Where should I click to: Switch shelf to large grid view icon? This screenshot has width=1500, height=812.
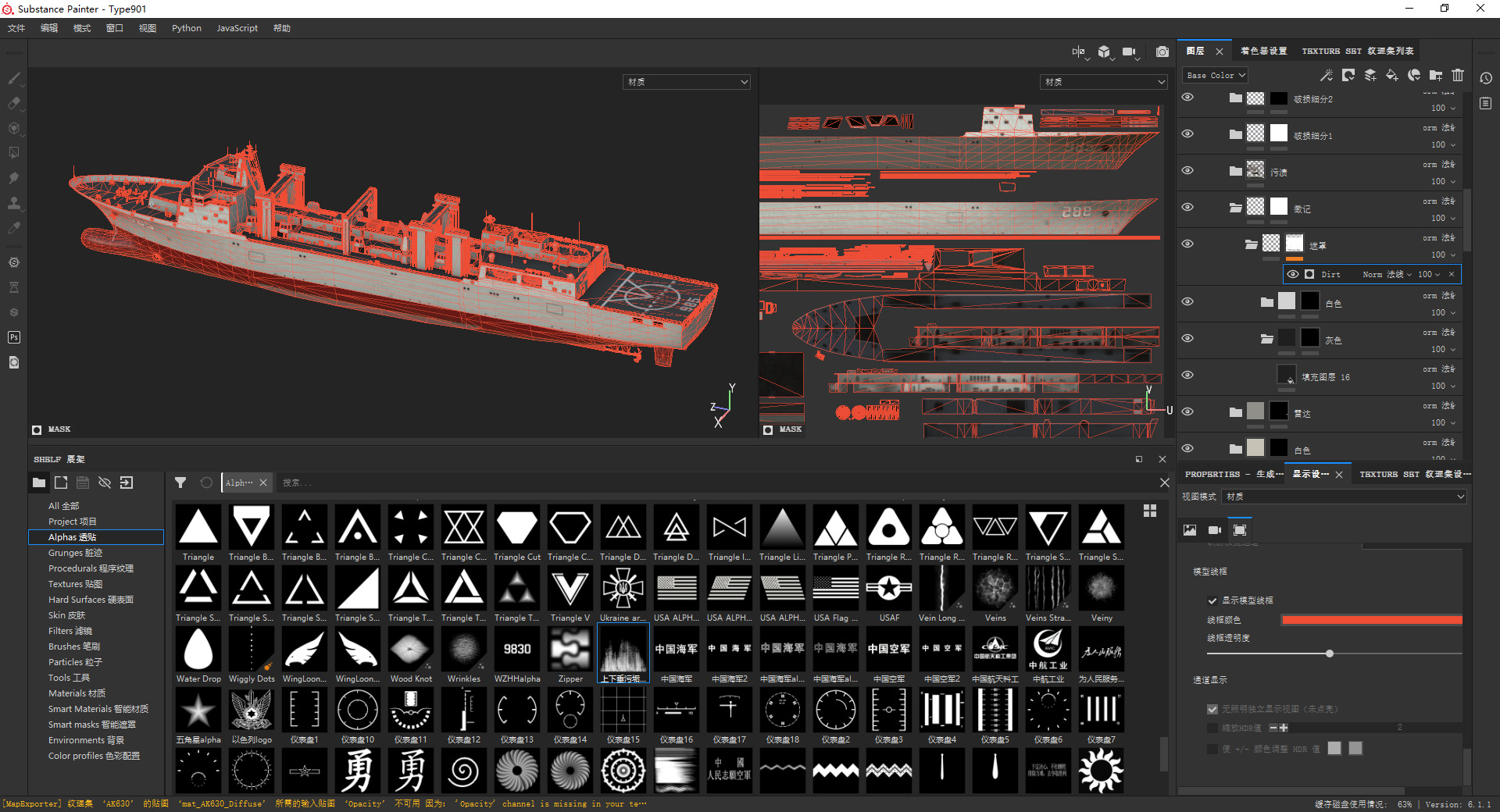pos(1150,511)
